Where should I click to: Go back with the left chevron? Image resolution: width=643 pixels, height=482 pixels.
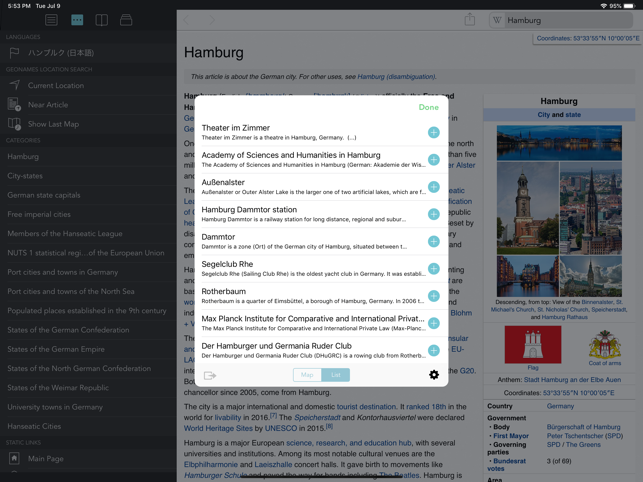[187, 20]
